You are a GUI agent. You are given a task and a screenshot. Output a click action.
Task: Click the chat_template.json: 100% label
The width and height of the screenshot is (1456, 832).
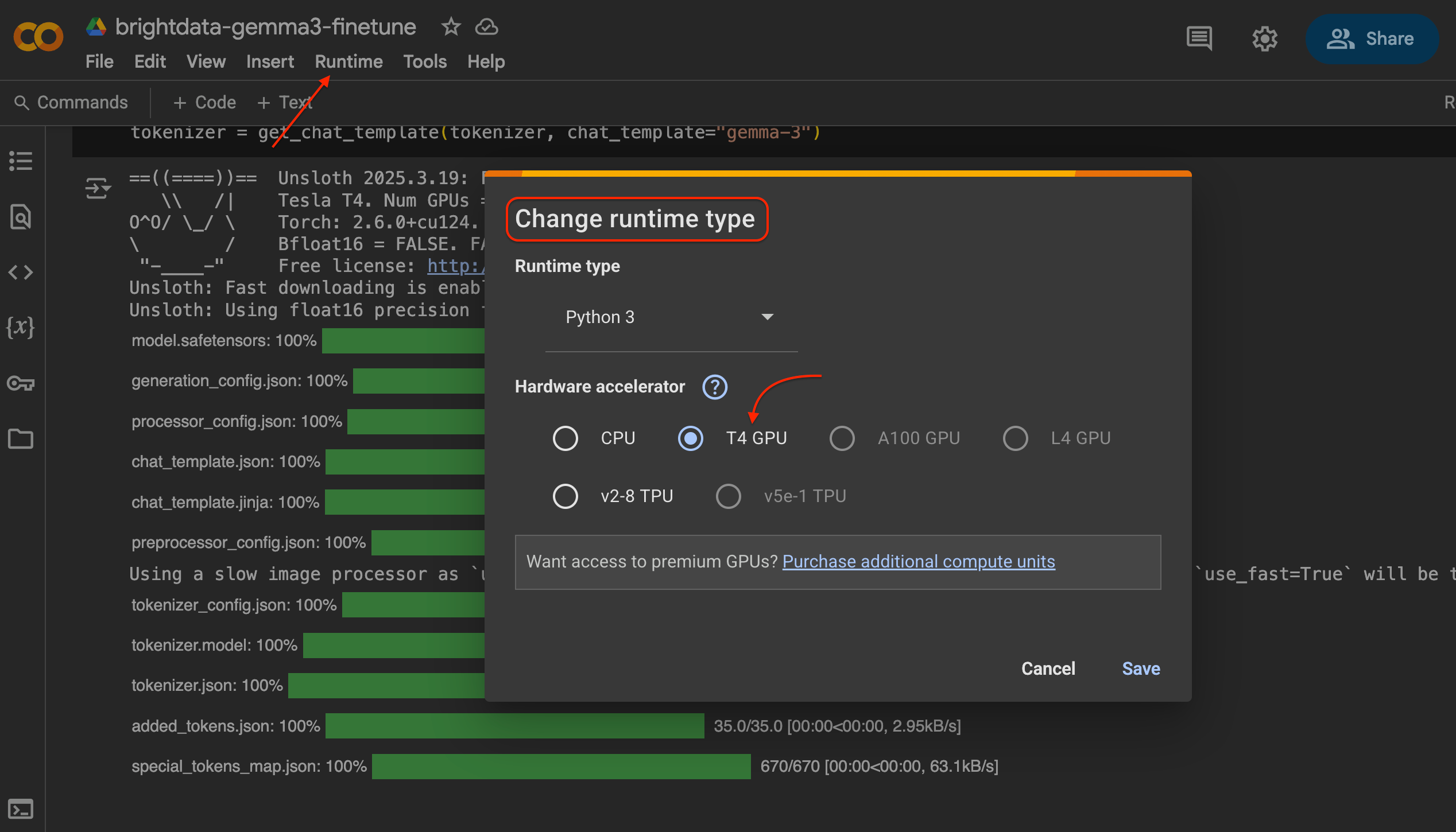pos(226,462)
